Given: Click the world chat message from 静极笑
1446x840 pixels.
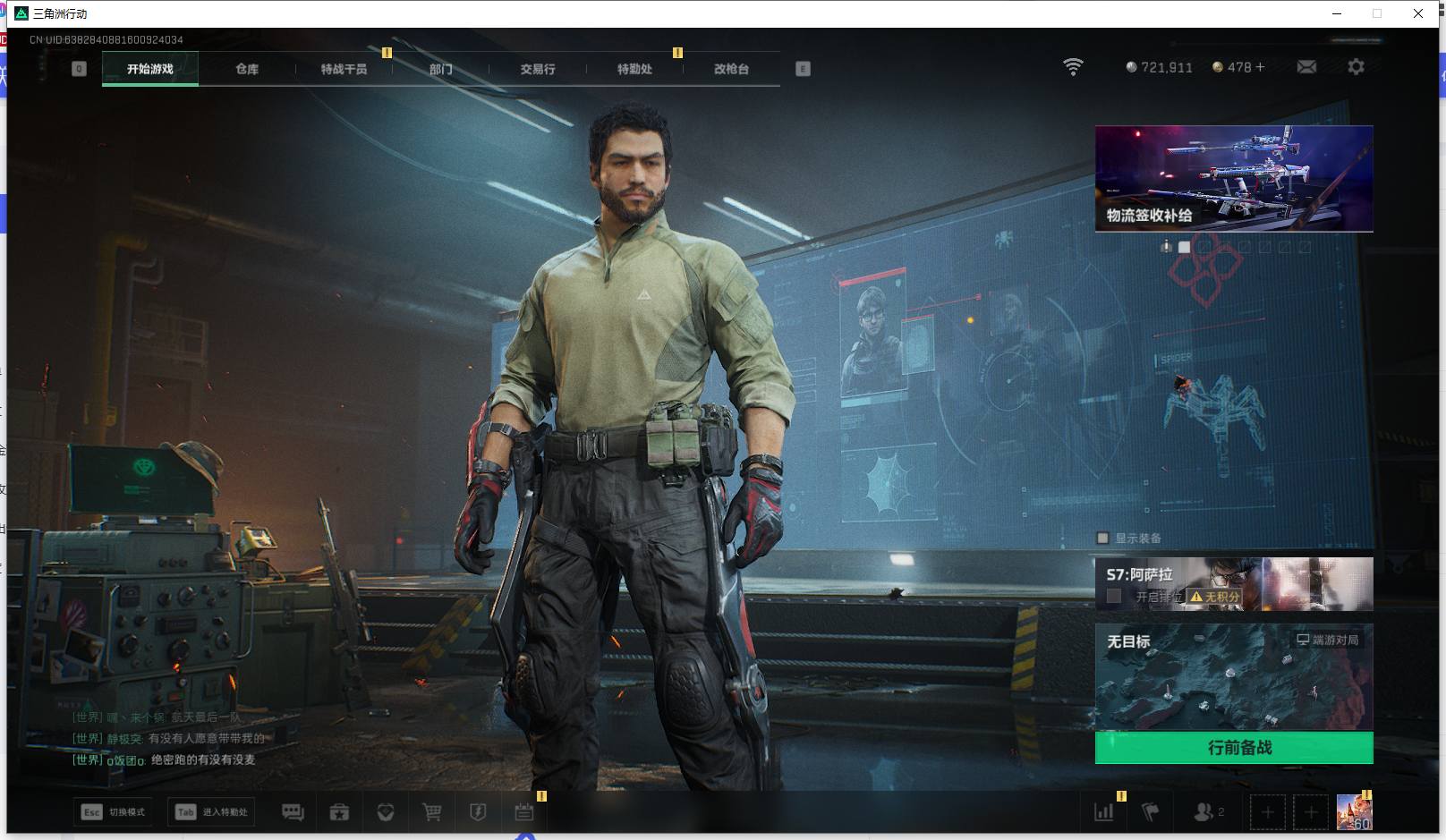Looking at the screenshot, I should [169, 738].
